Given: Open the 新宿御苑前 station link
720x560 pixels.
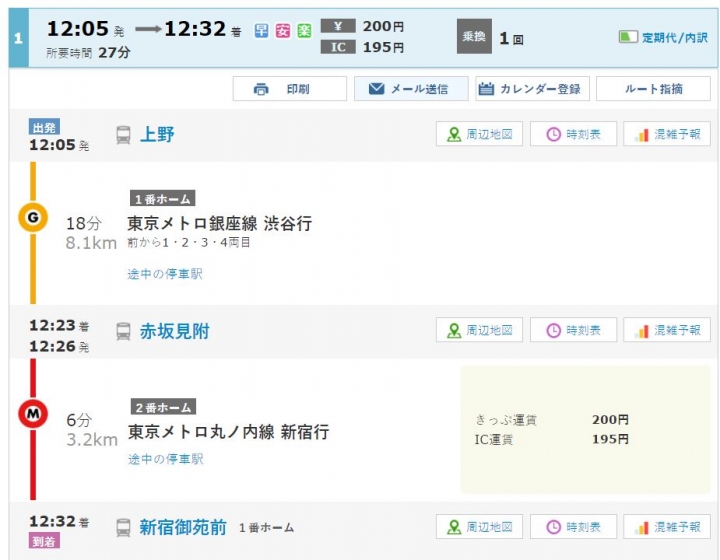Looking at the screenshot, I should [183, 527].
